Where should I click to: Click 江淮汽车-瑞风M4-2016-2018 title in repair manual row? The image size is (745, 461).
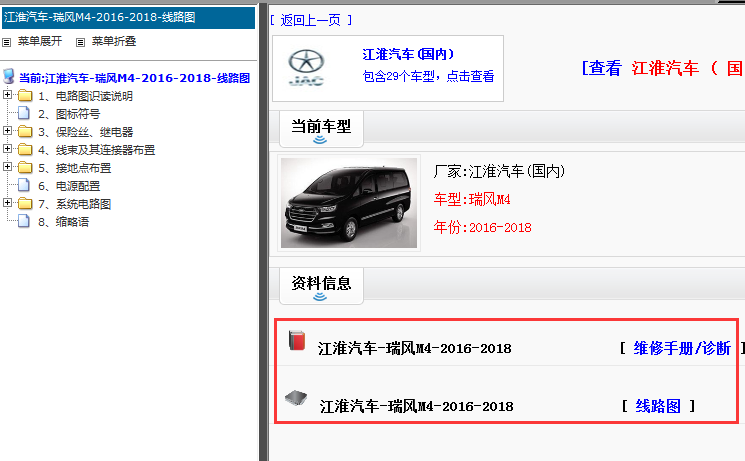point(414,348)
